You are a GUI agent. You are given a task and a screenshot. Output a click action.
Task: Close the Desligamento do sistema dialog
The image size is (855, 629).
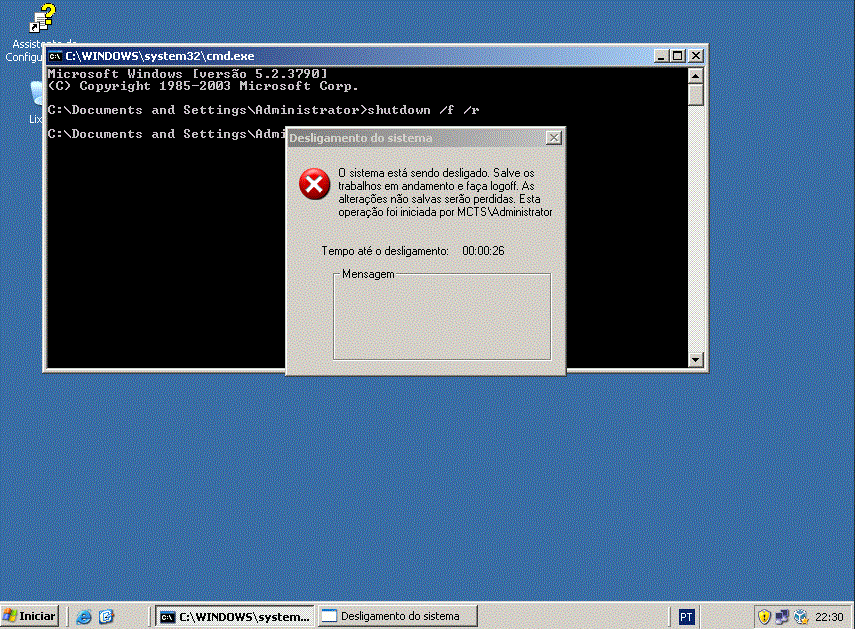(553, 138)
